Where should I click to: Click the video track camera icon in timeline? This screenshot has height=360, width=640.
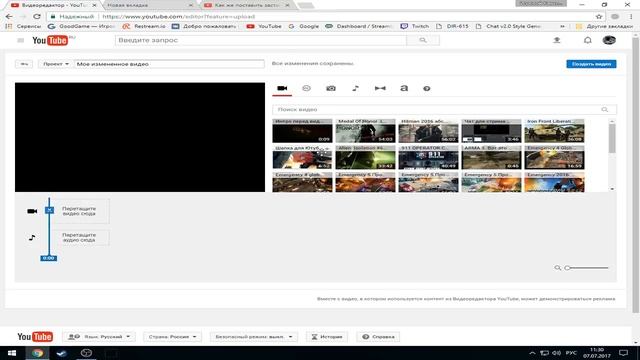coord(32,211)
